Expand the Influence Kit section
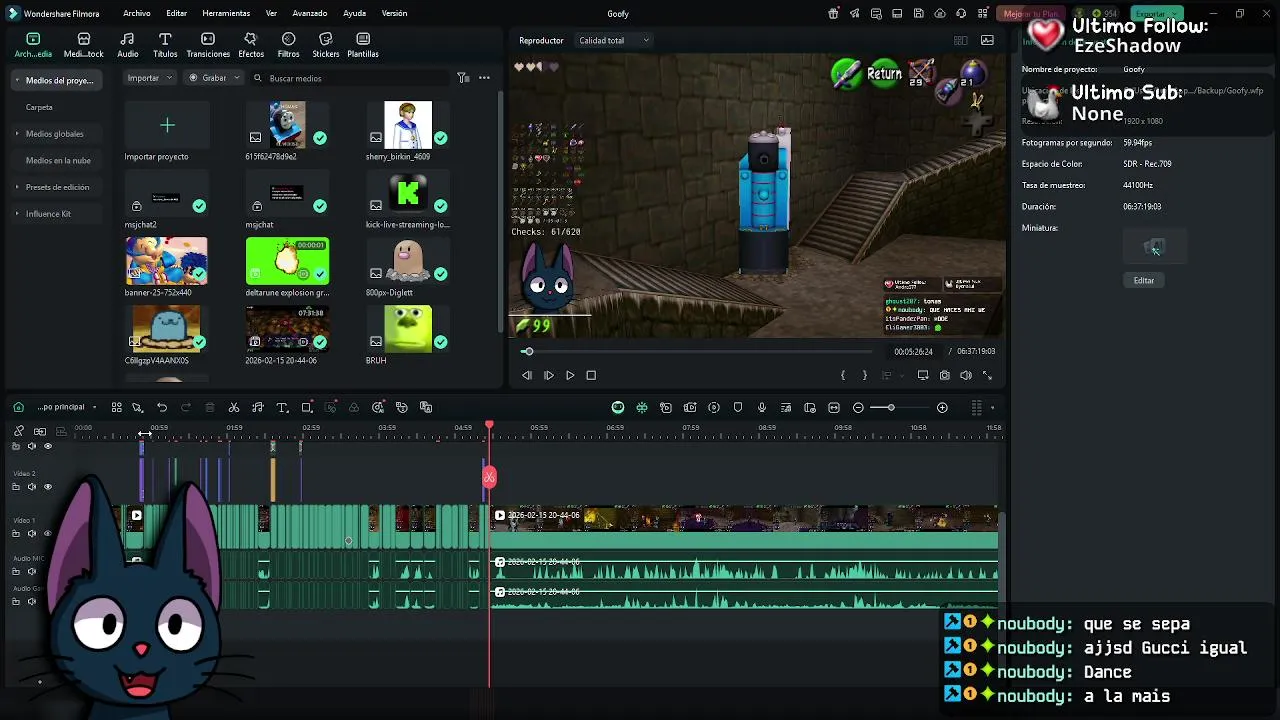The height and width of the screenshot is (720, 1280). [x=16, y=214]
